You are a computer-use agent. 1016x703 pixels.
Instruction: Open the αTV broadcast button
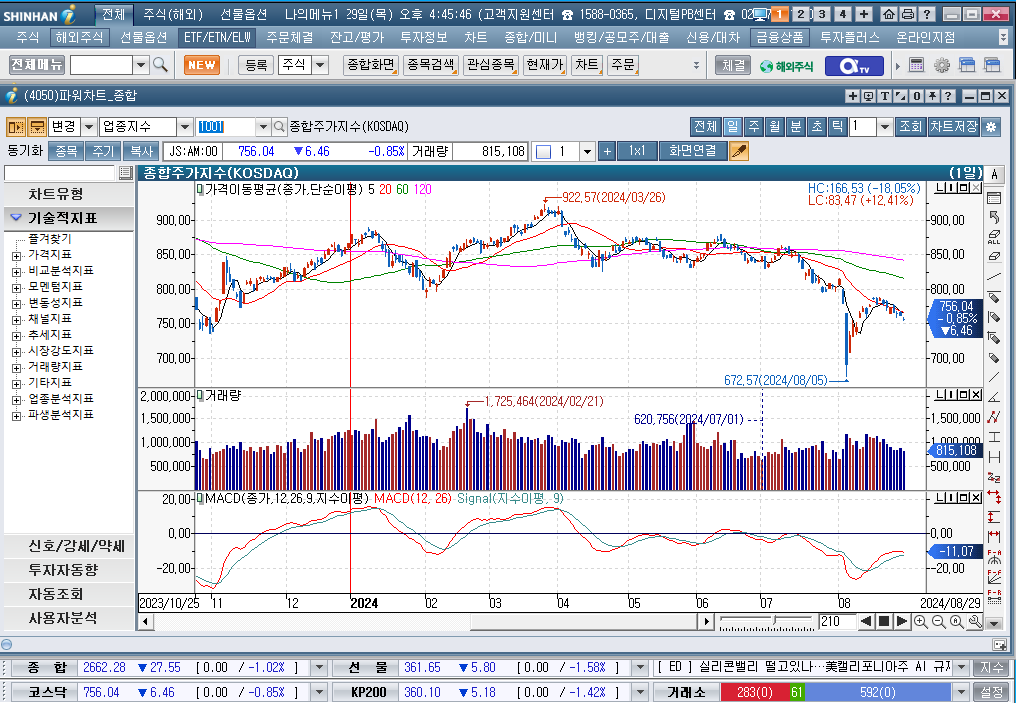point(854,65)
